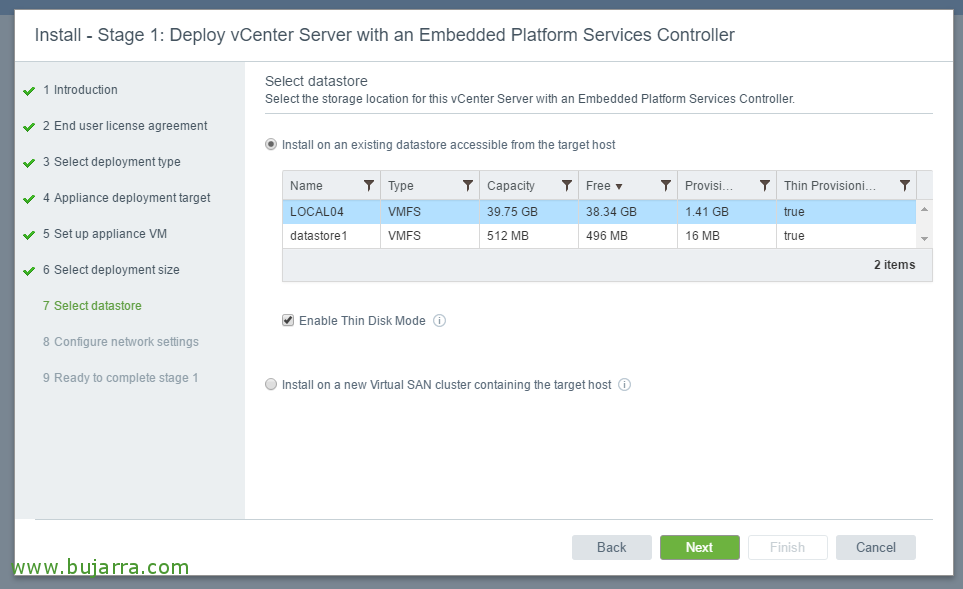Viewport: 963px width, 589px height.
Task: Open the Provisioned column filter icon
Action: tap(765, 185)
